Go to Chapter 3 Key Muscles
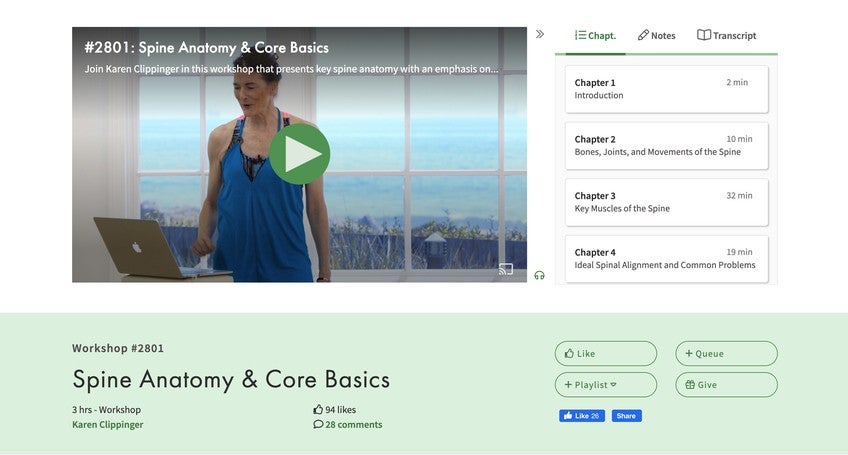848x455 pixels. [666, 202]
